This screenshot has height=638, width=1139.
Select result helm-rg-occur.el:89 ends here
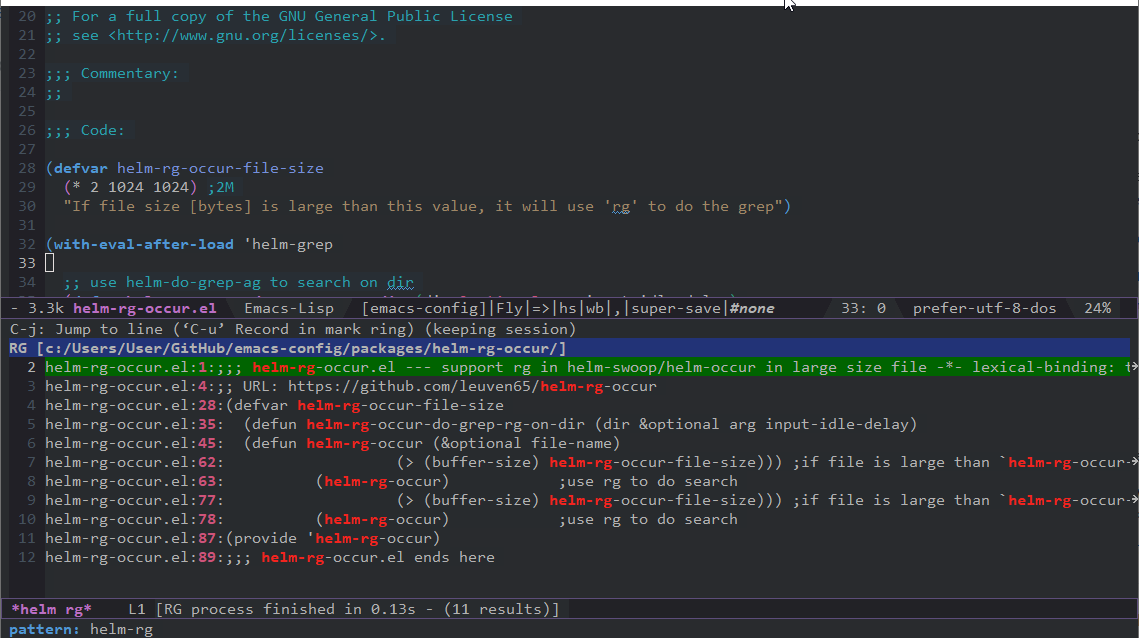pyautogui.click(x=270, y=557)
